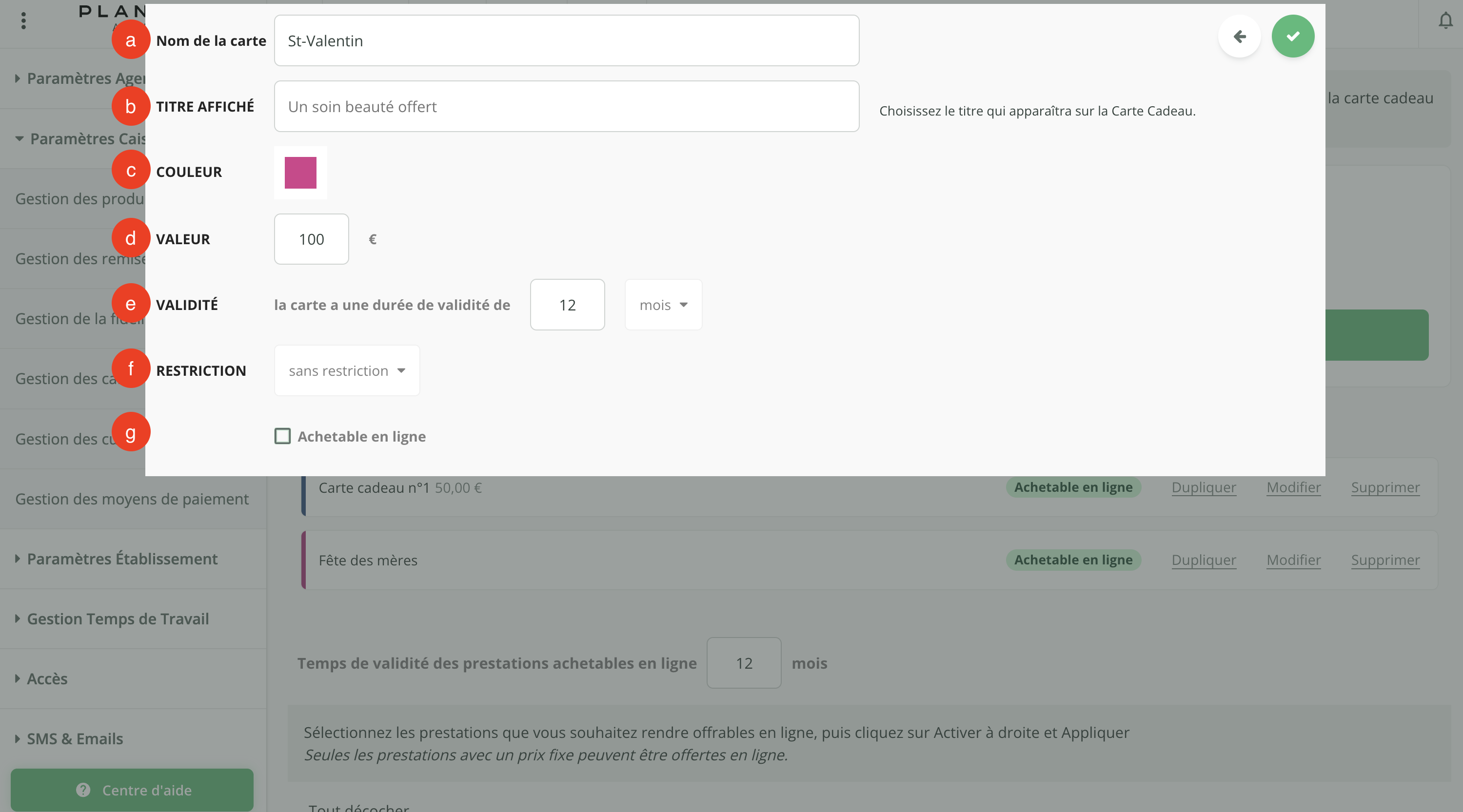
Task: Click the red marker labeled g
Action: (131, 432)
